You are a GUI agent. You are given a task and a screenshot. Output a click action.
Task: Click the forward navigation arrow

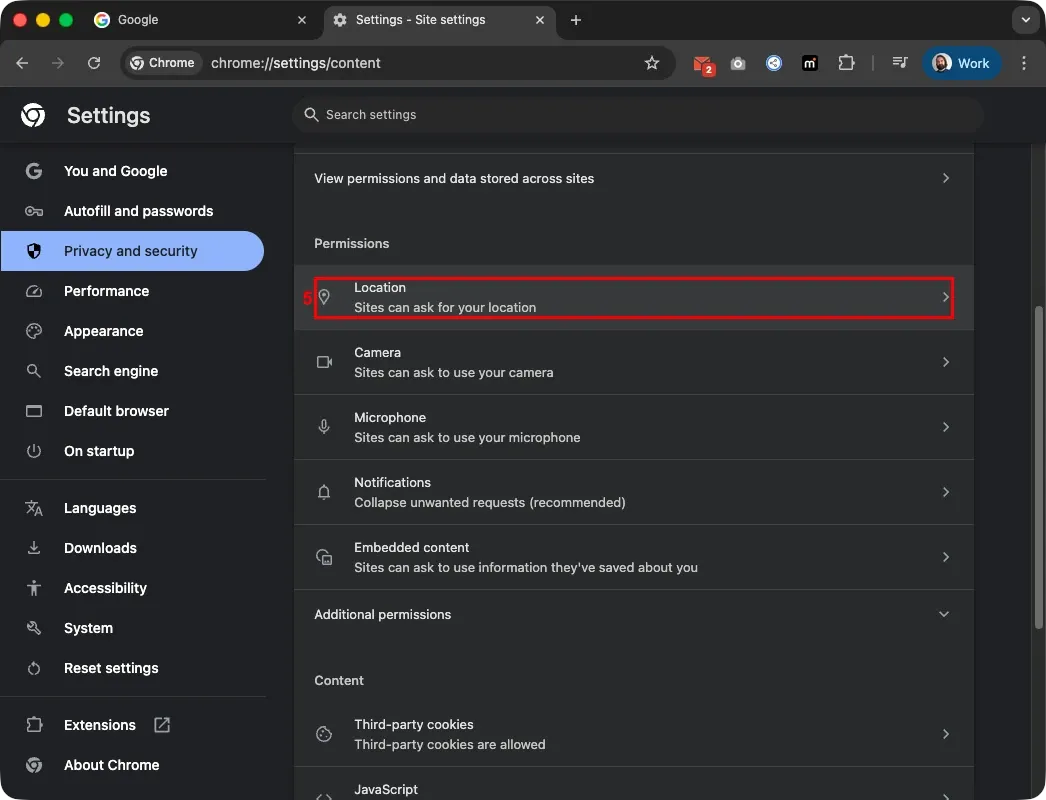pyautogui.click(x=58, y=63)
